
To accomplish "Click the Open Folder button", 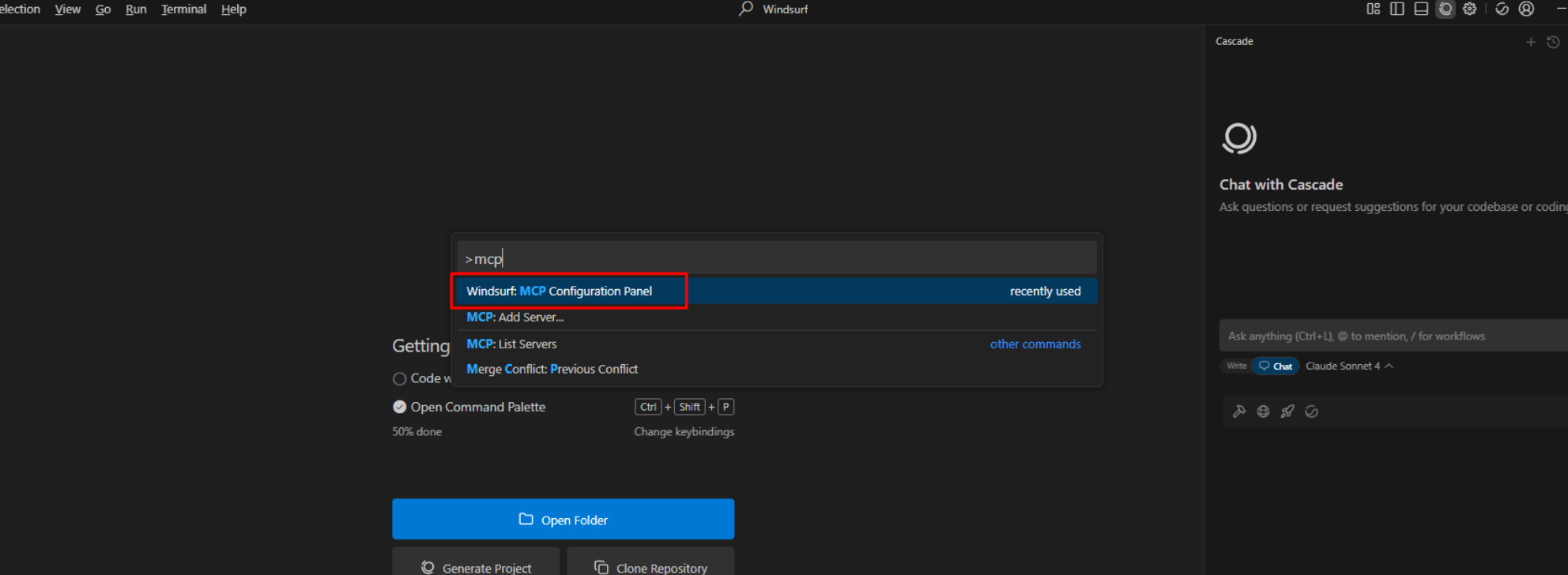I will tap(563, 519).
